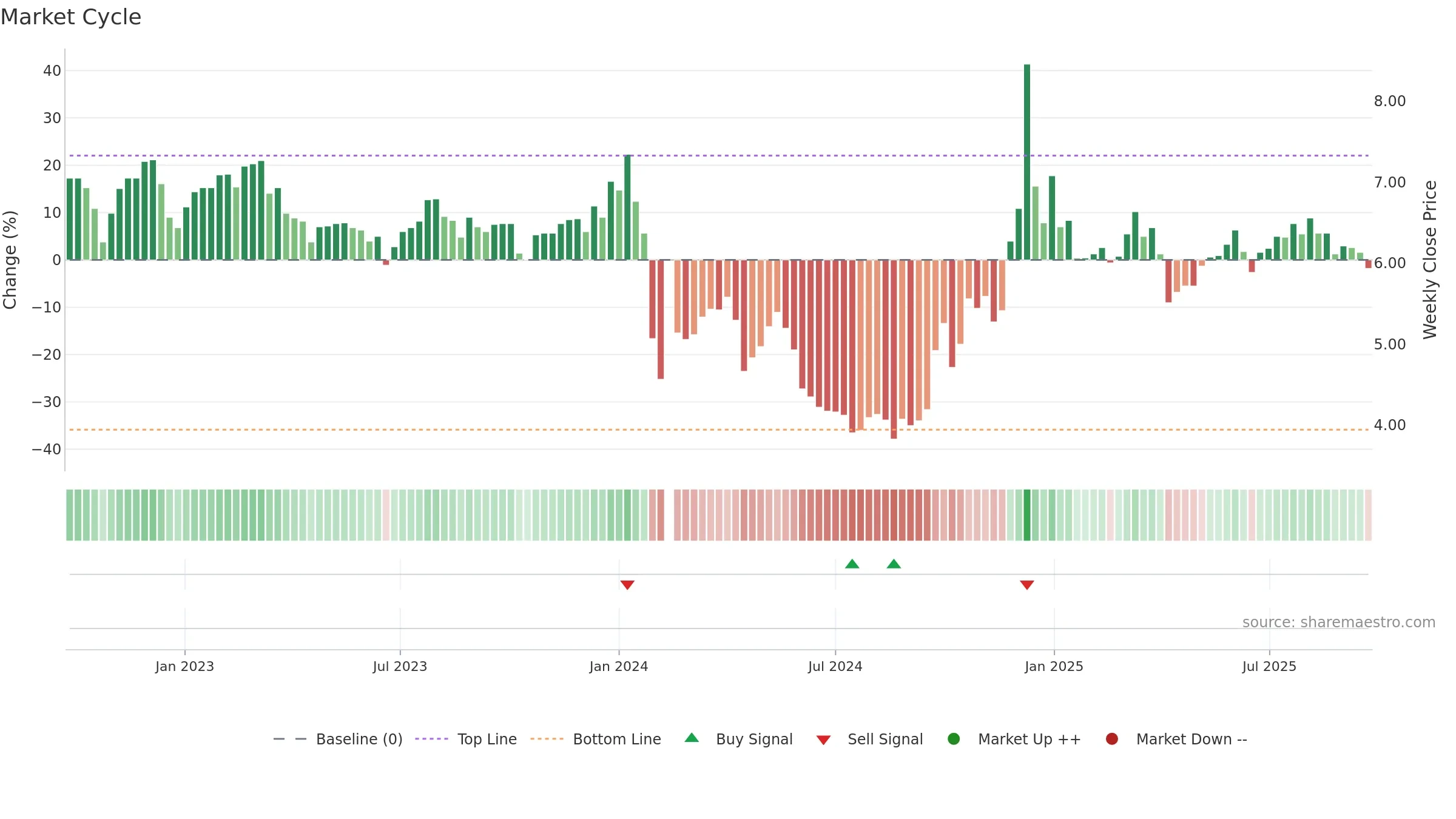Click the −40 tick on the change axis
This screenshot has width=1456, height=819.
47,449
